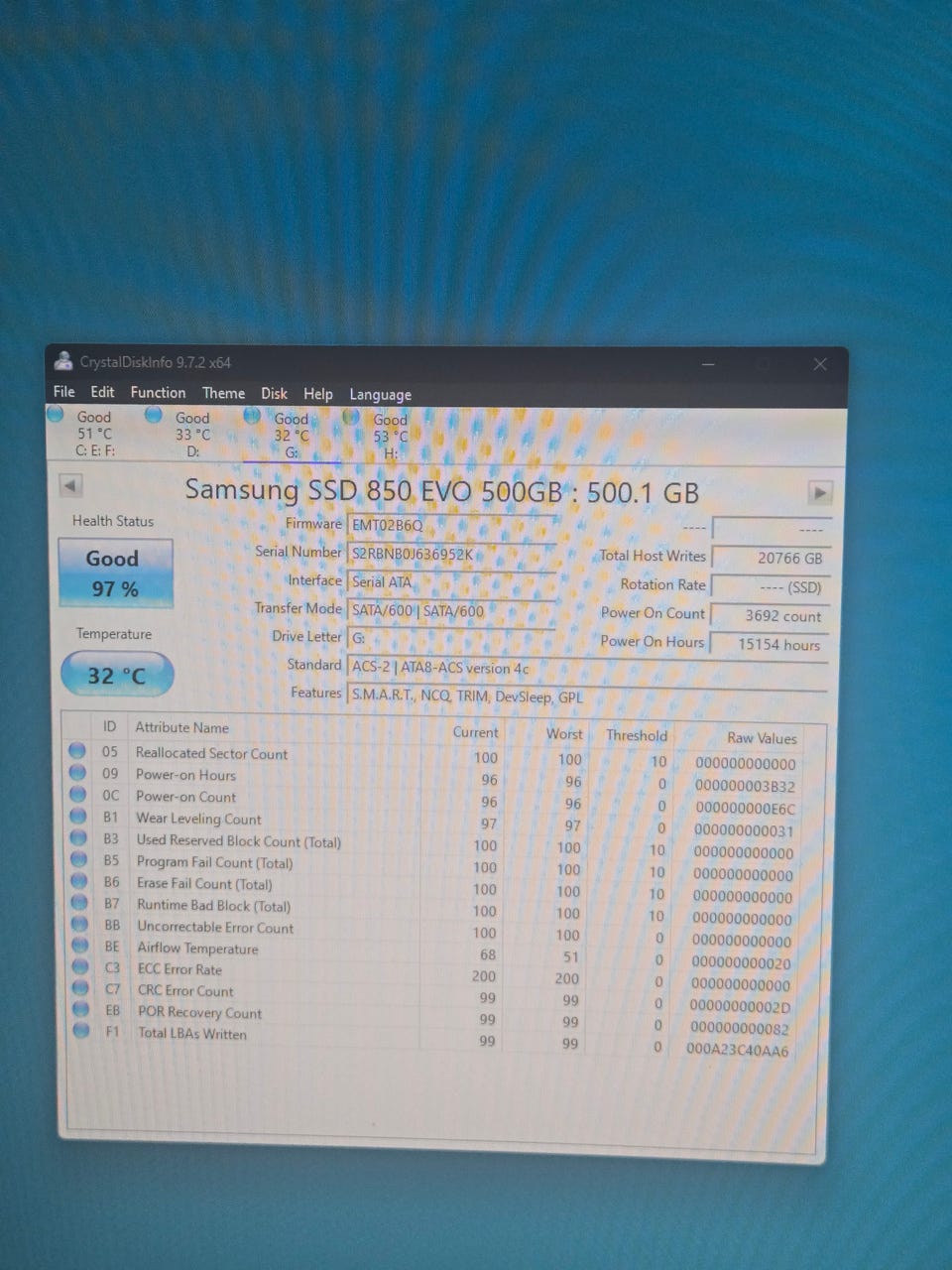Select the C: E: F: disk status icon
The height and width of the screenshot is (1270, 952).
[x=57, y=415]
